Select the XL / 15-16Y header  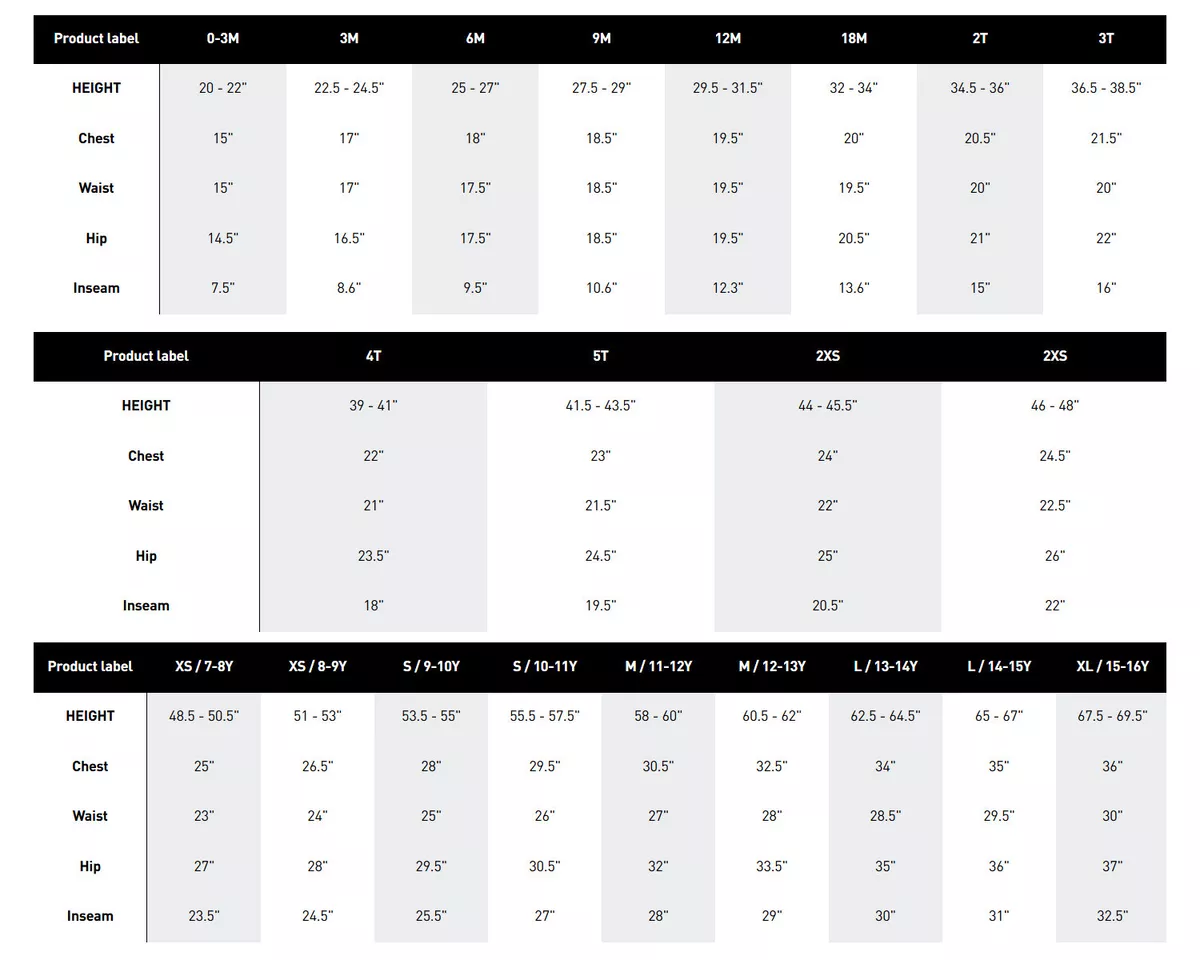pyautogui.click(x=1112, y=666)
